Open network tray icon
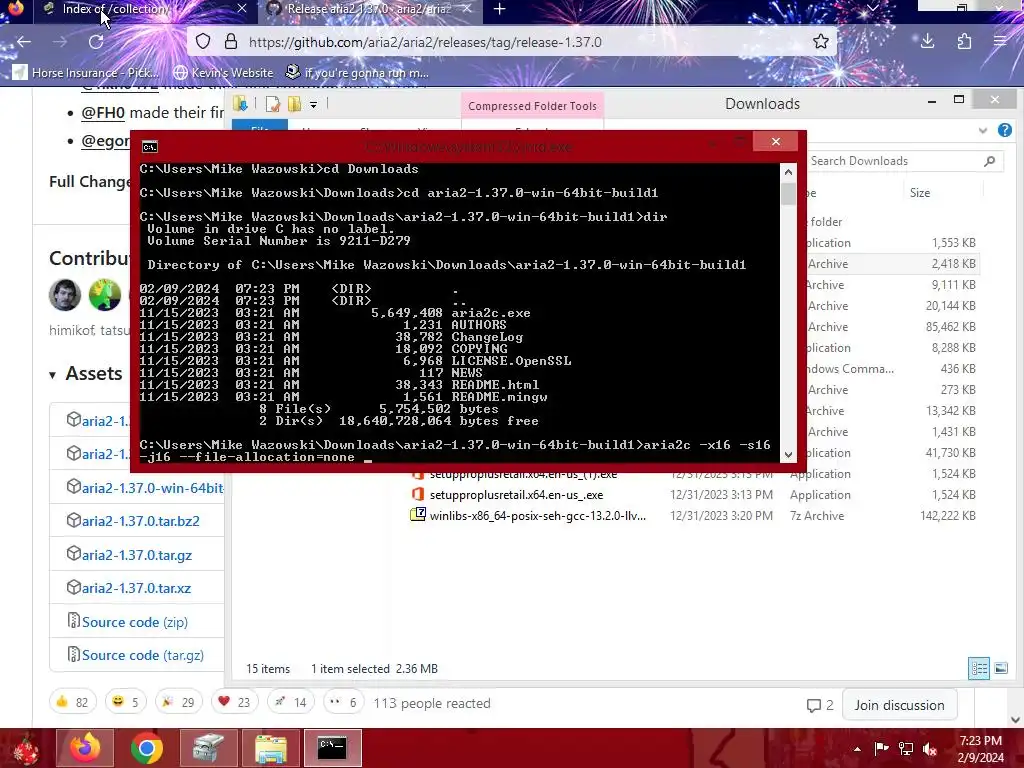Image resolution: width=1024 pixels, height=768 pixels. [x=905, y=749]
